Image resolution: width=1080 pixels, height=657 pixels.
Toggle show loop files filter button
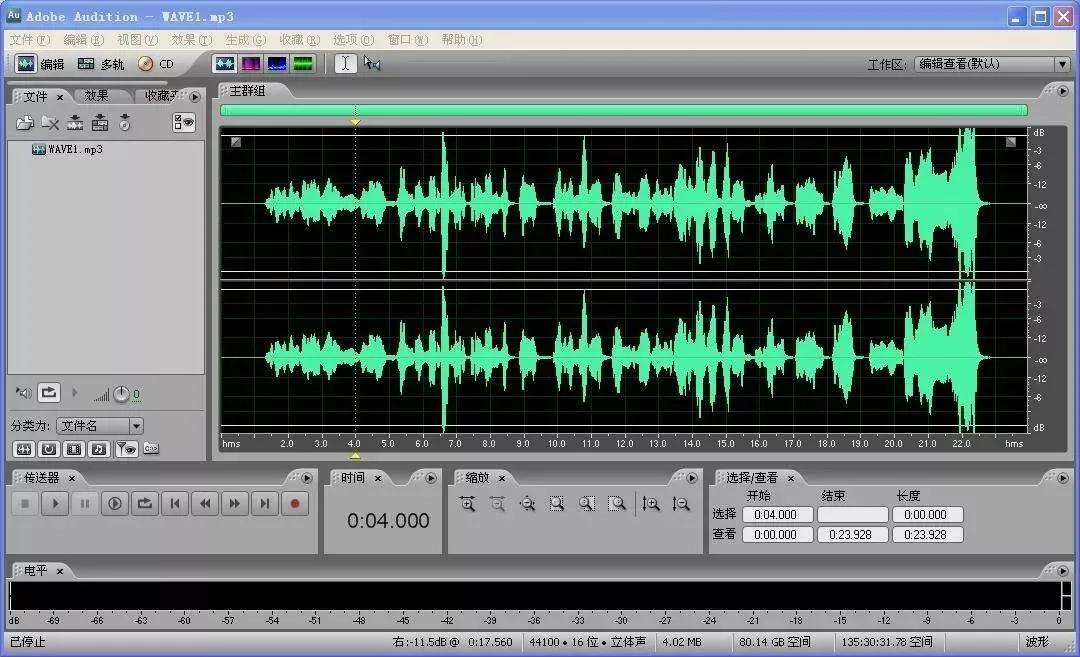click(48, 449)
